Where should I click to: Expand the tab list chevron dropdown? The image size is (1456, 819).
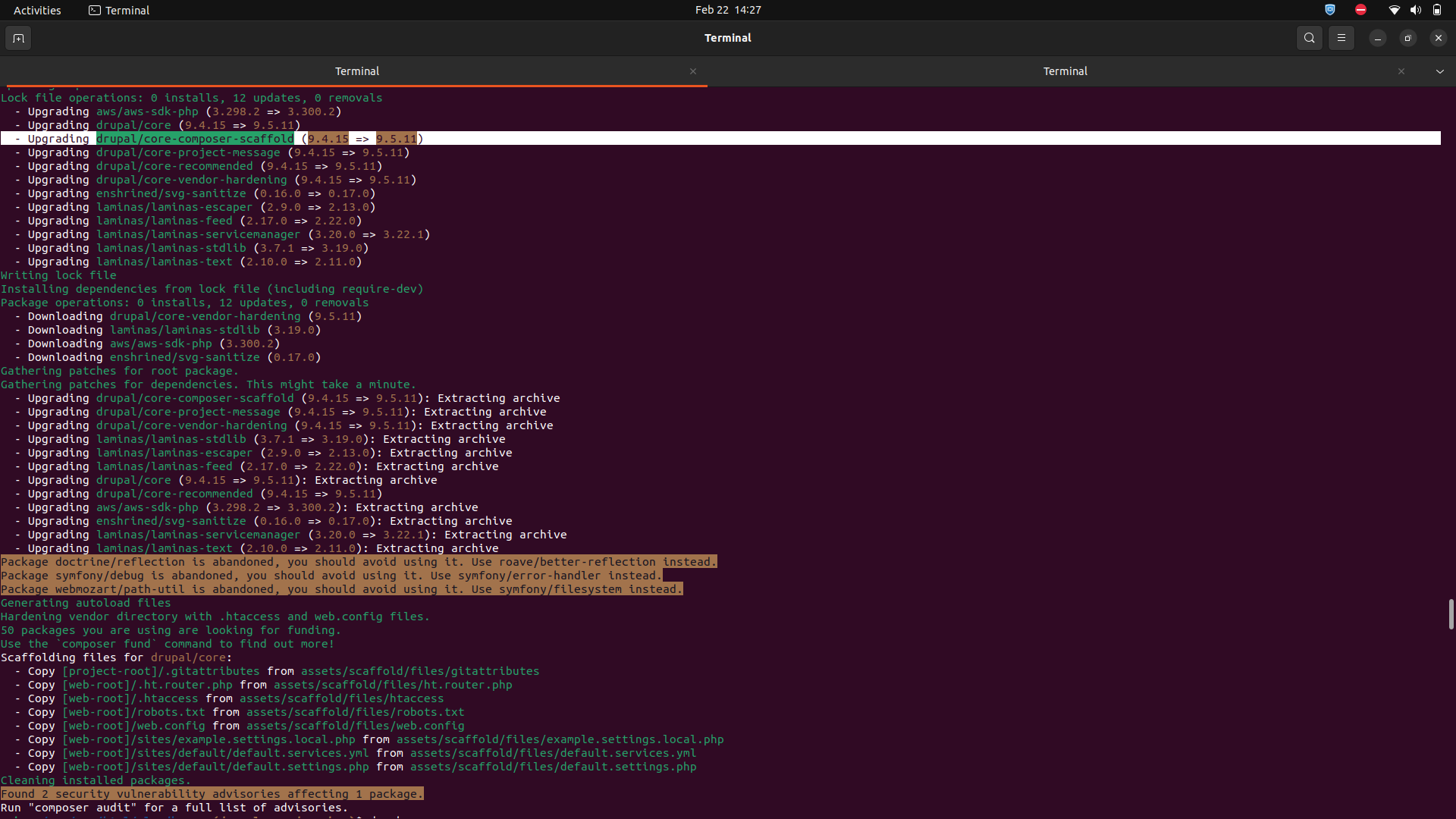point(1439,71)
